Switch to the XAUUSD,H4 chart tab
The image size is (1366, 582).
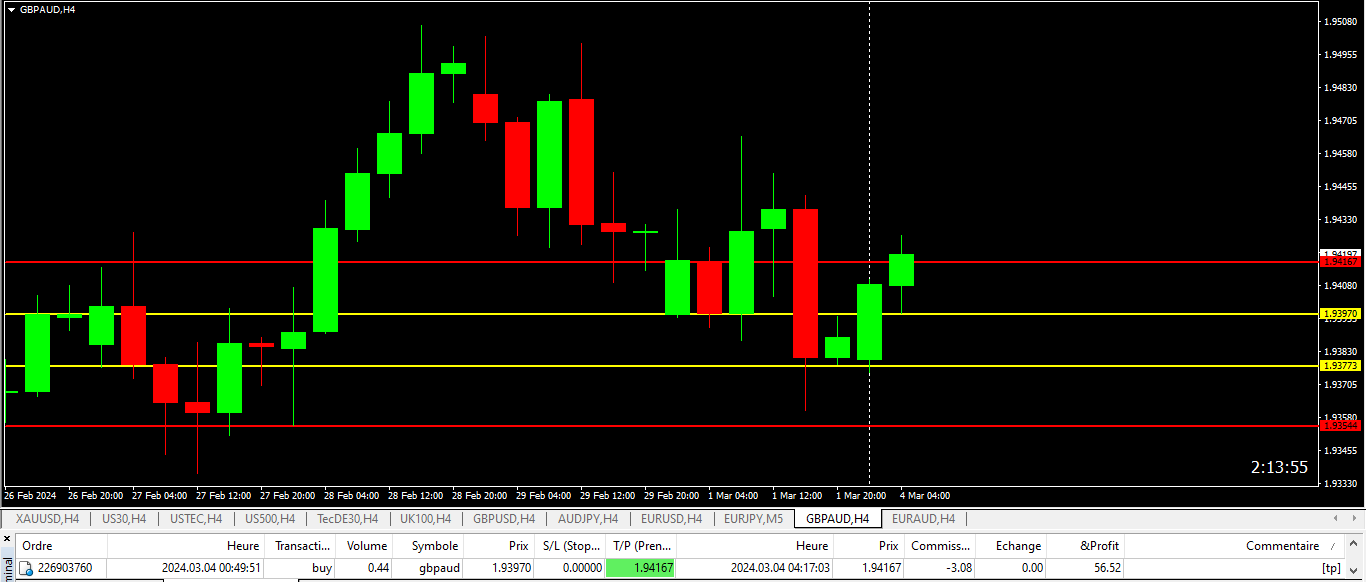[47, 519]
